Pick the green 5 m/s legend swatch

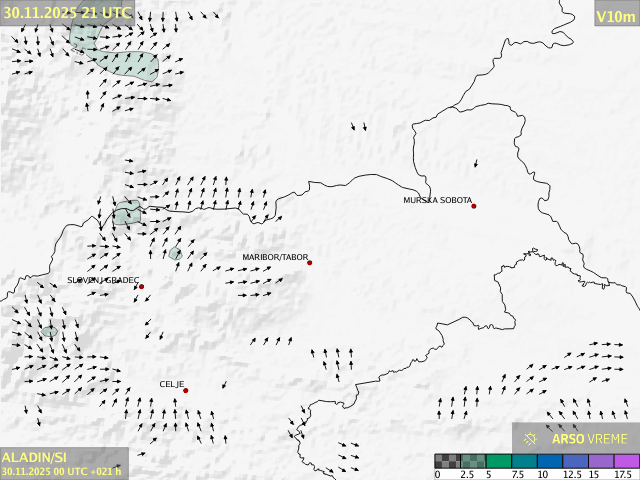(498, 461)
